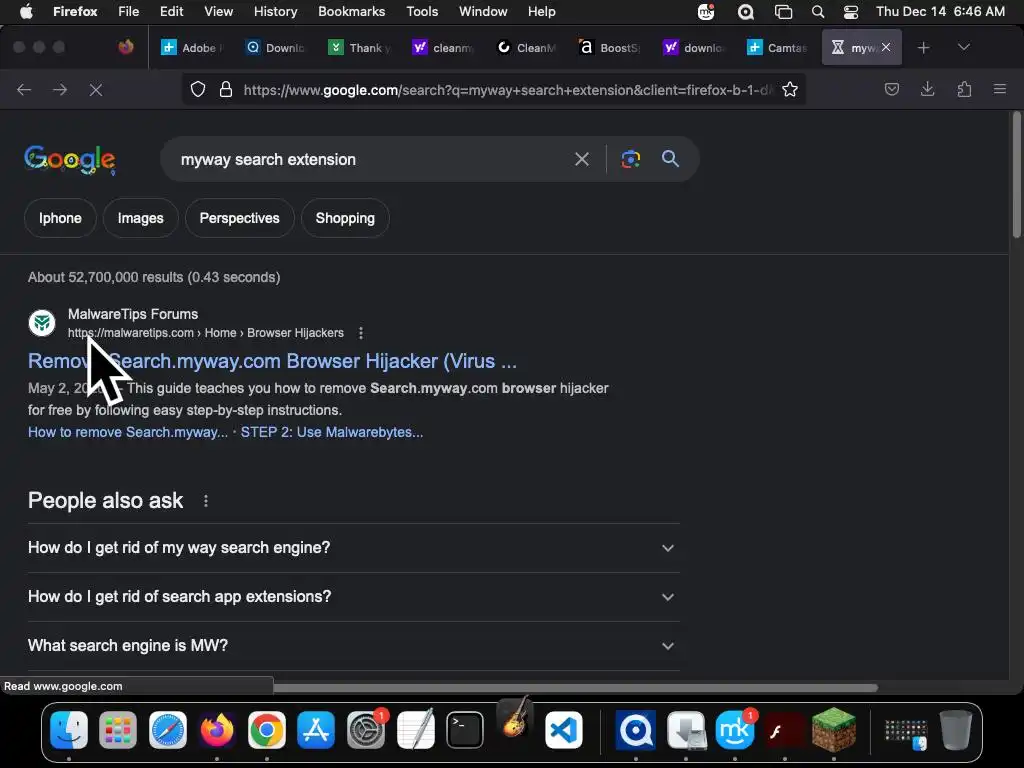Filter results by Perspectives
The height and width of the screenshot is (768, 1024).
click(x=240, y=218)
